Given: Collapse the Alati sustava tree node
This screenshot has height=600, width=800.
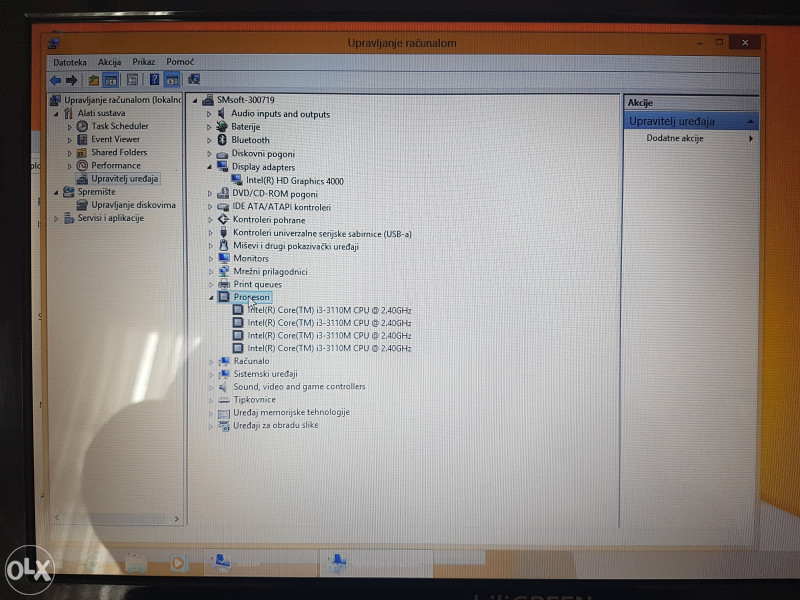Looking at the screenshot, I should click(x=56, y=113).
